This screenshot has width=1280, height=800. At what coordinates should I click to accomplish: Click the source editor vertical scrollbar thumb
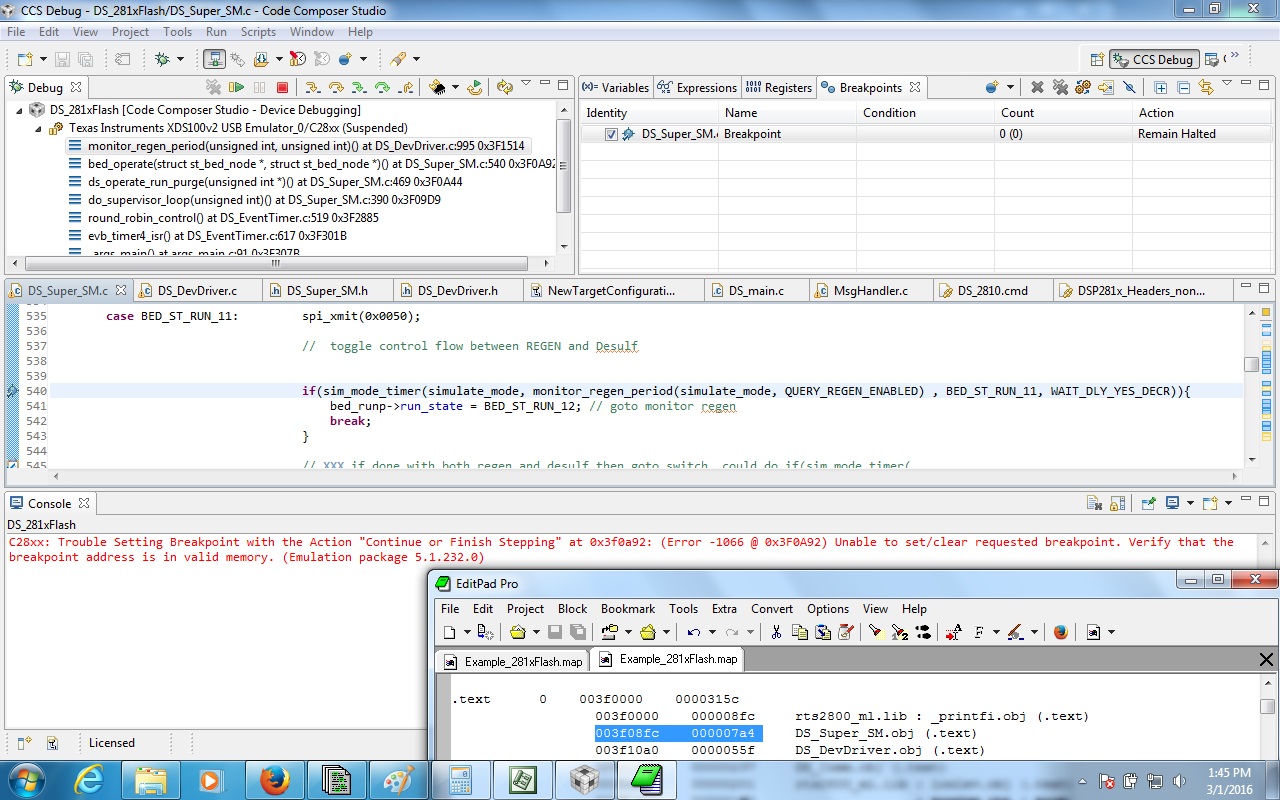(x=1251, y=364)
